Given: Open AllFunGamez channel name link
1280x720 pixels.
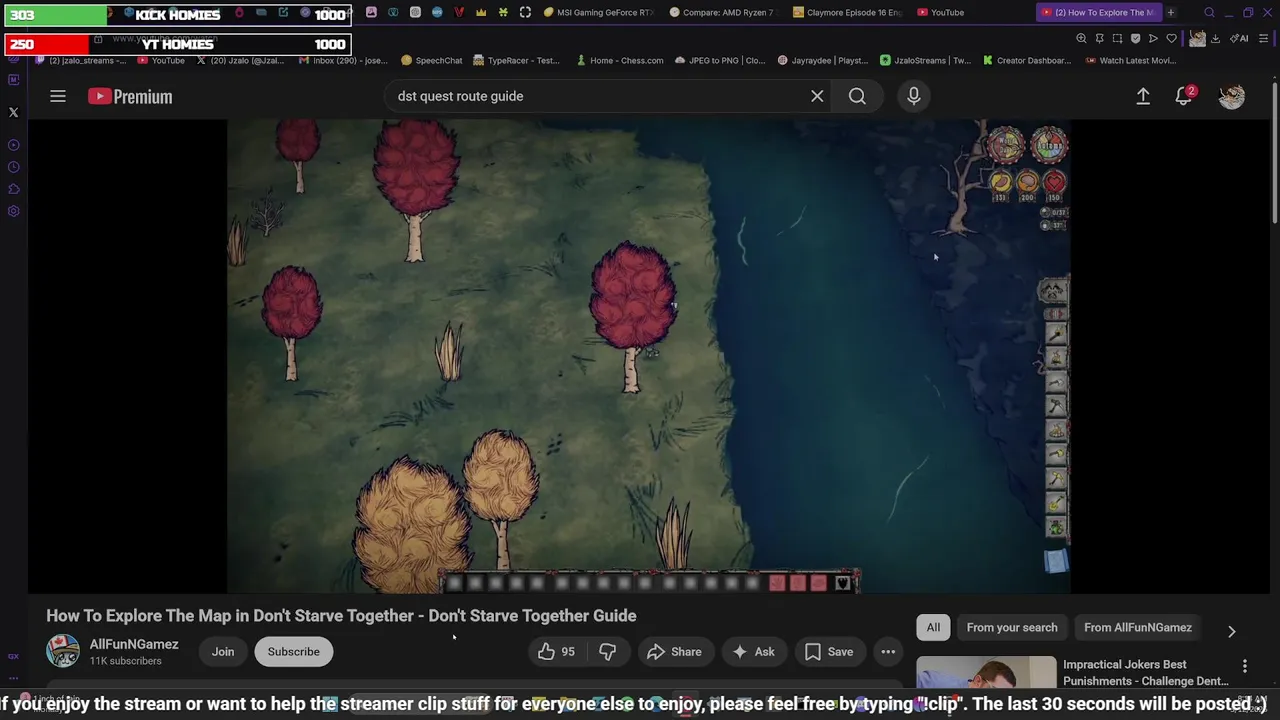Looking at the screenshot, I should 134,644.
